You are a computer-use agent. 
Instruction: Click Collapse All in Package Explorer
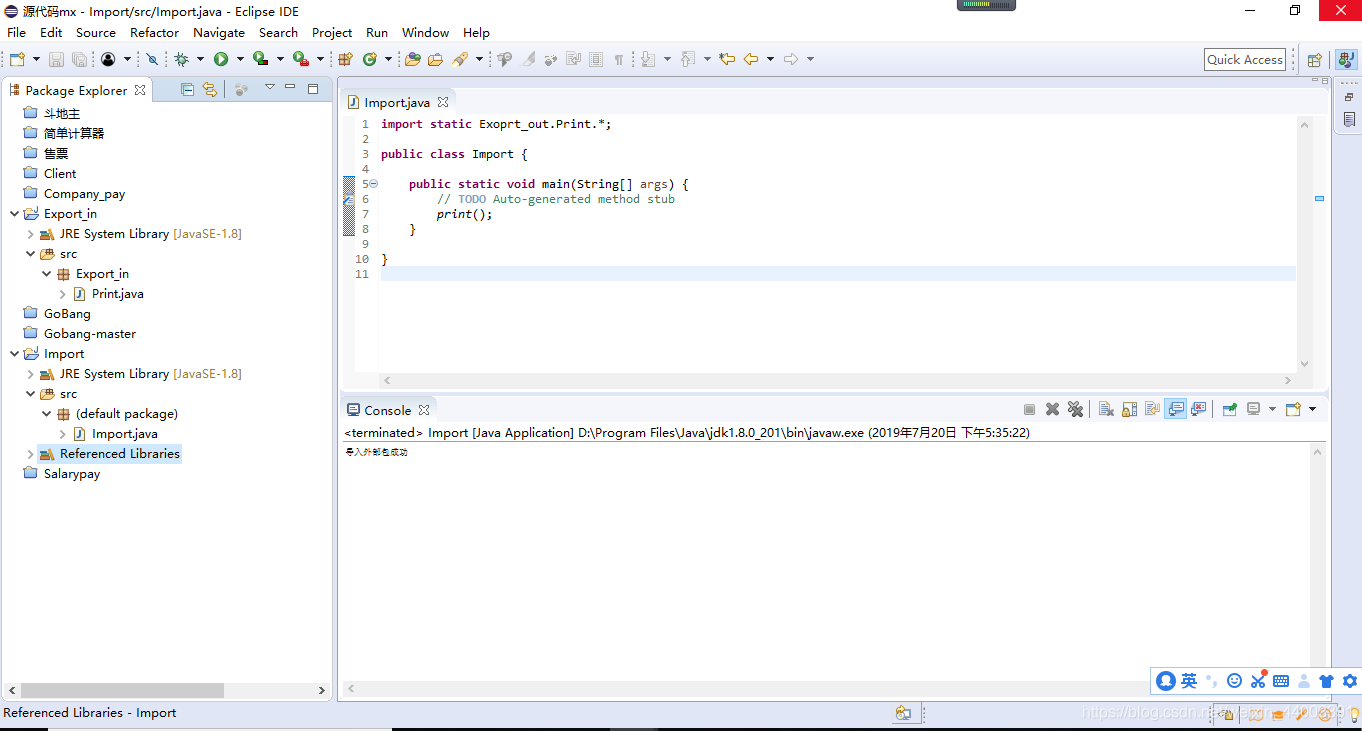(x=187, y=89)
